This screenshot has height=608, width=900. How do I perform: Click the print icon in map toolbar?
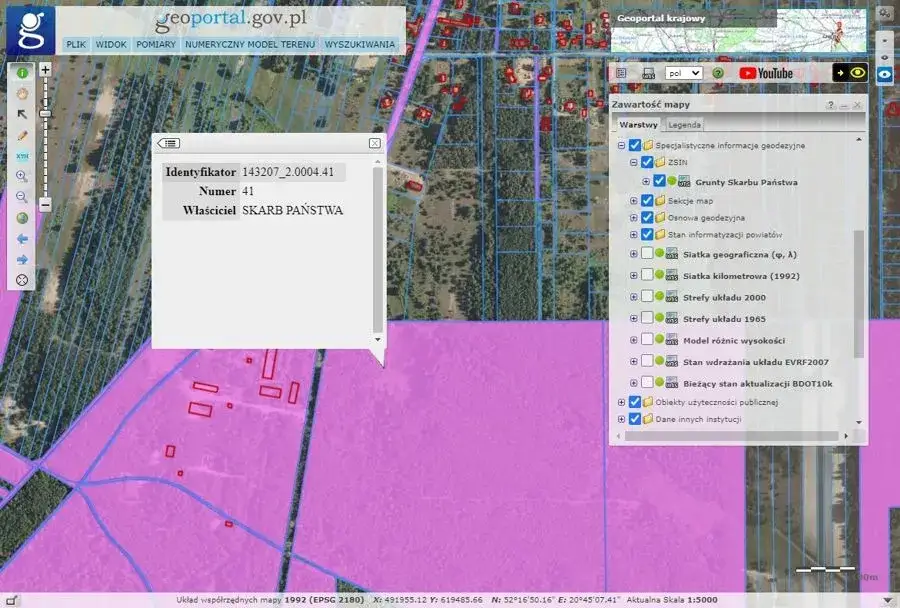coord(649,73)
